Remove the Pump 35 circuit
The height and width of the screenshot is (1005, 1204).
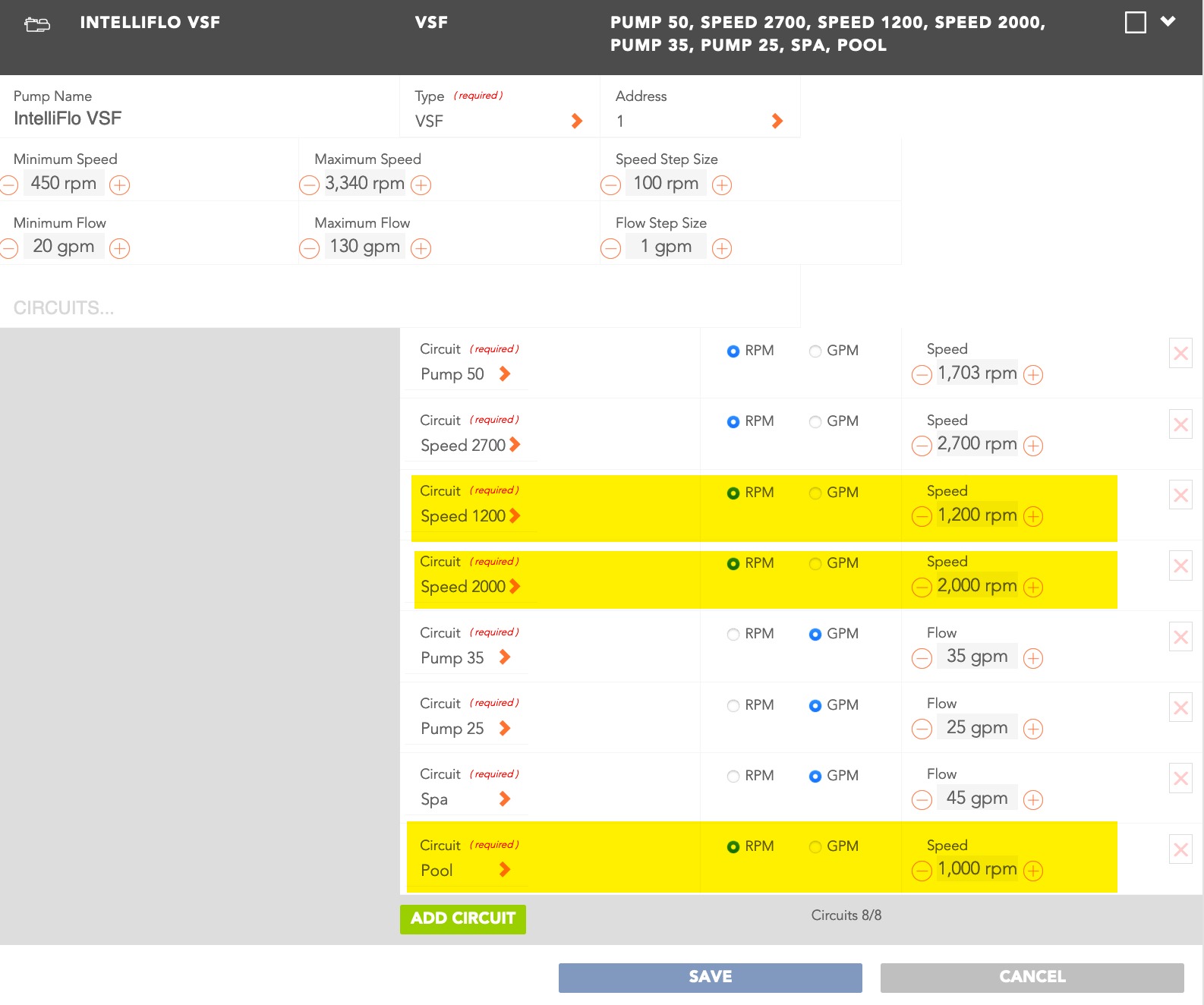(1181, 637)
